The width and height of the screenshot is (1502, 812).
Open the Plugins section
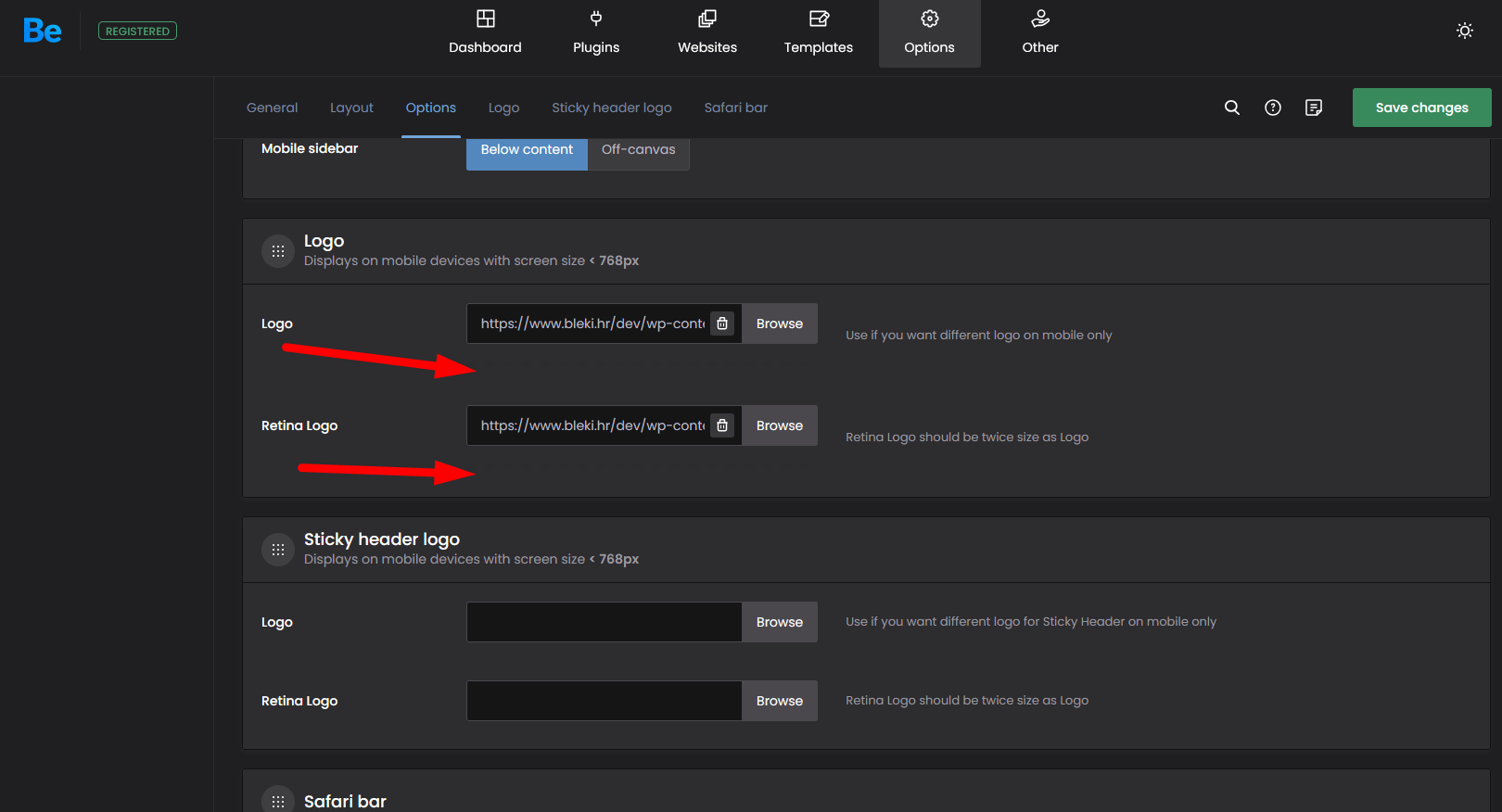(x=596, y=33)
